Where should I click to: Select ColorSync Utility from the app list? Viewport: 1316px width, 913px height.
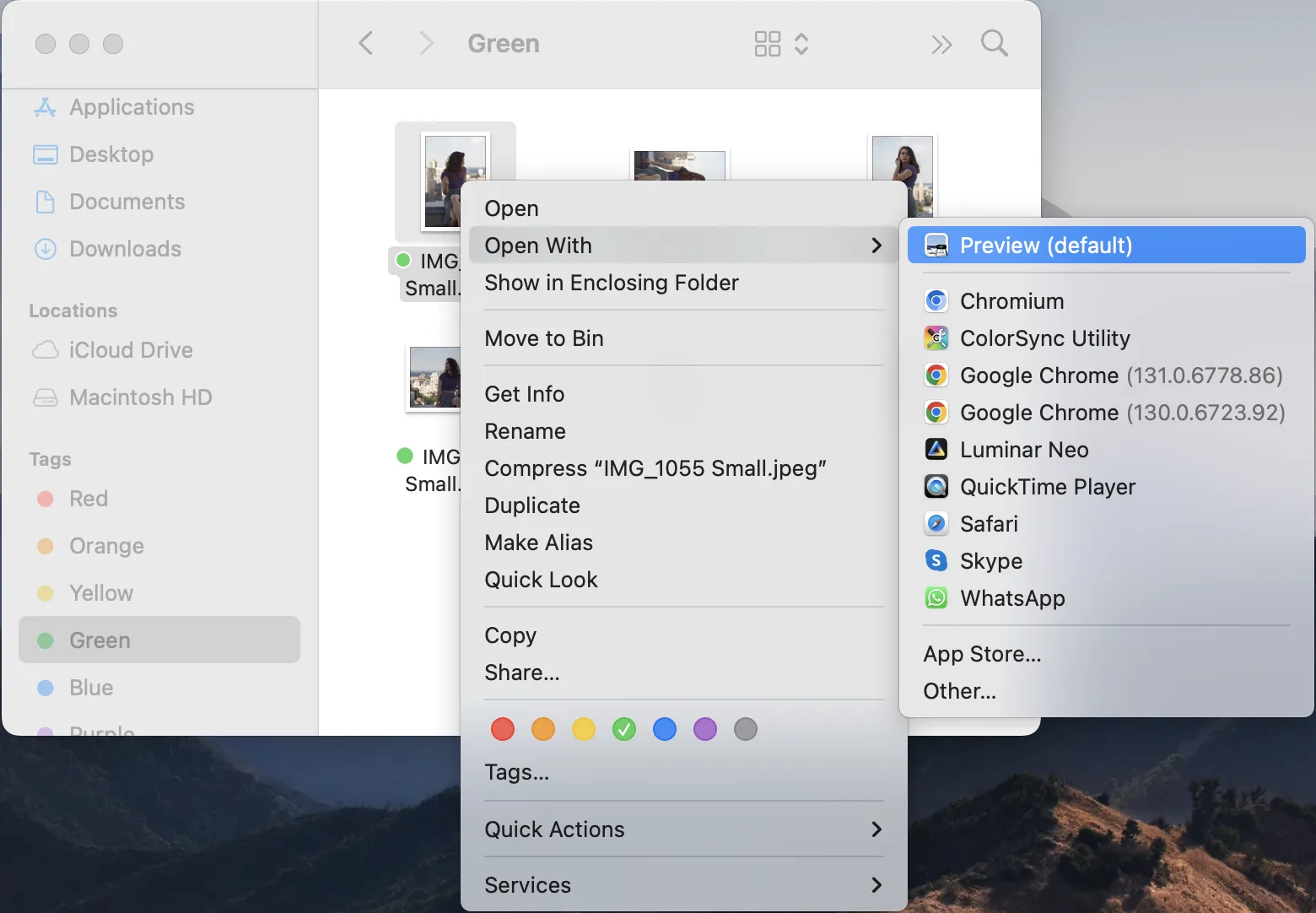point(1044,338)
